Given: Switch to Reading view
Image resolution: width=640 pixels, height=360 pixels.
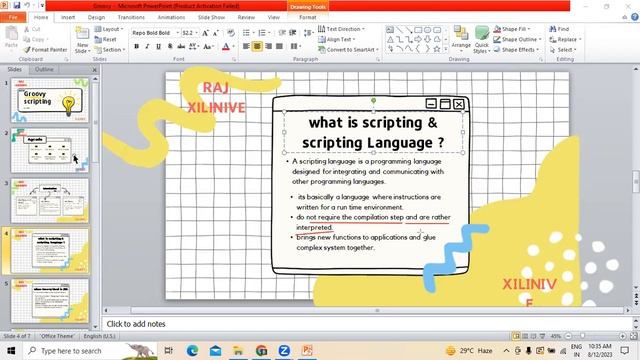Looking at the screenshot, I should tap(533, 336).
